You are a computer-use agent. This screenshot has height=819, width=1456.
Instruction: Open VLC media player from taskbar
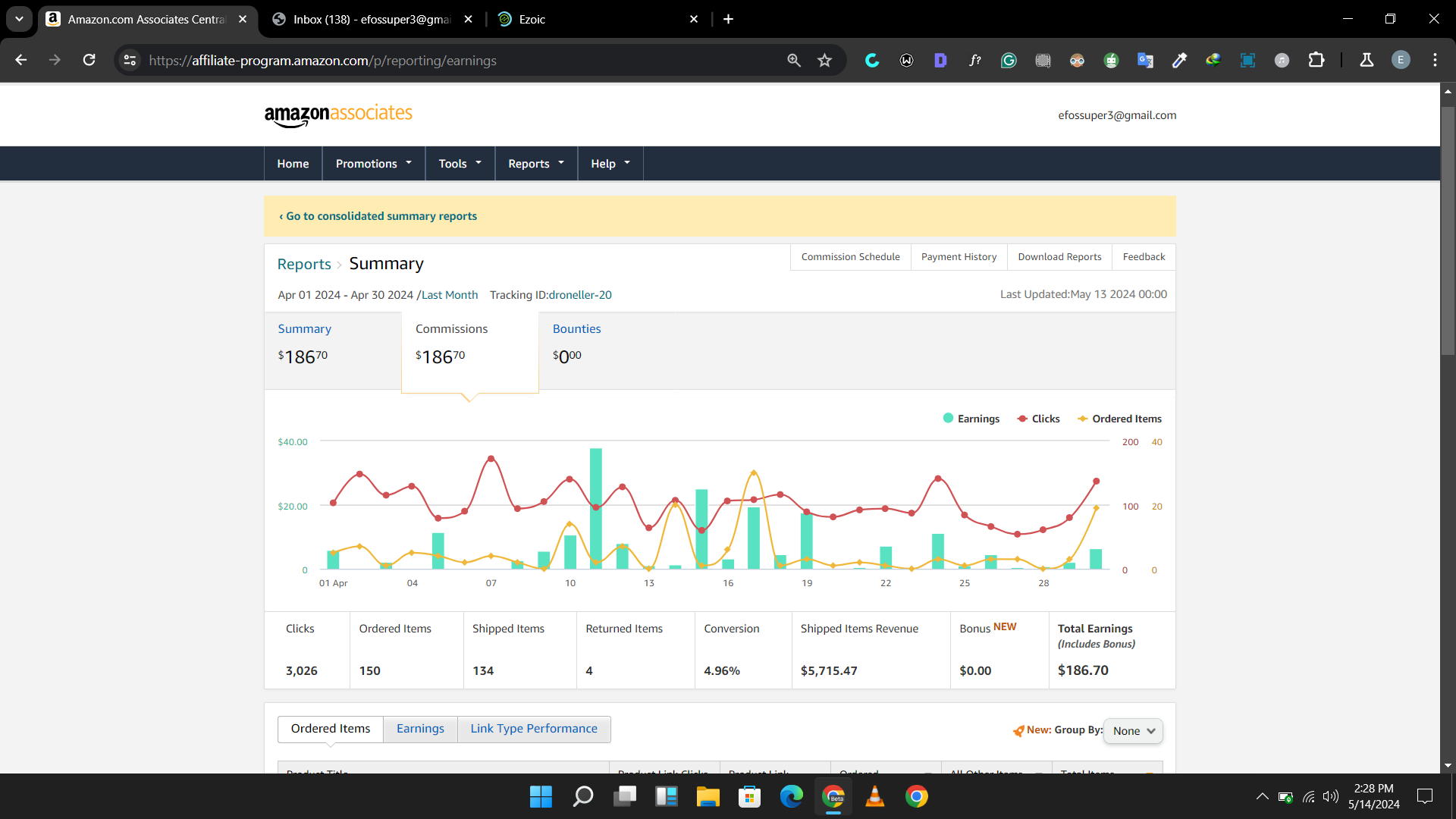[x=874, y=796]
